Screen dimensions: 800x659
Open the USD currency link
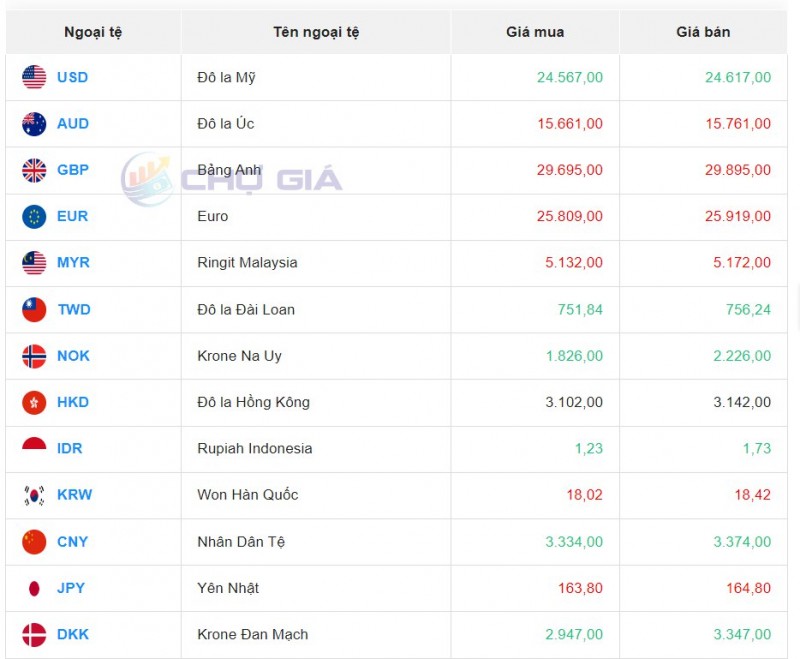point(72,77)
